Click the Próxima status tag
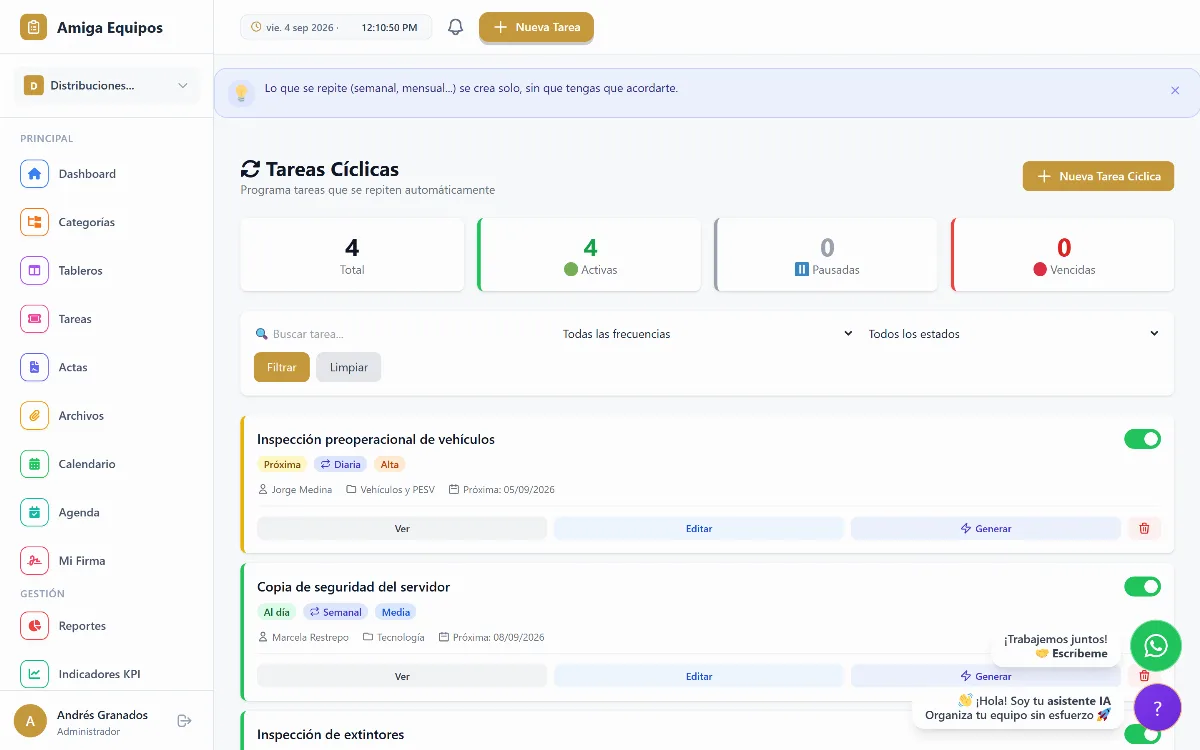The width and height of the screenshot is (1200, 750). coord(282,464)
